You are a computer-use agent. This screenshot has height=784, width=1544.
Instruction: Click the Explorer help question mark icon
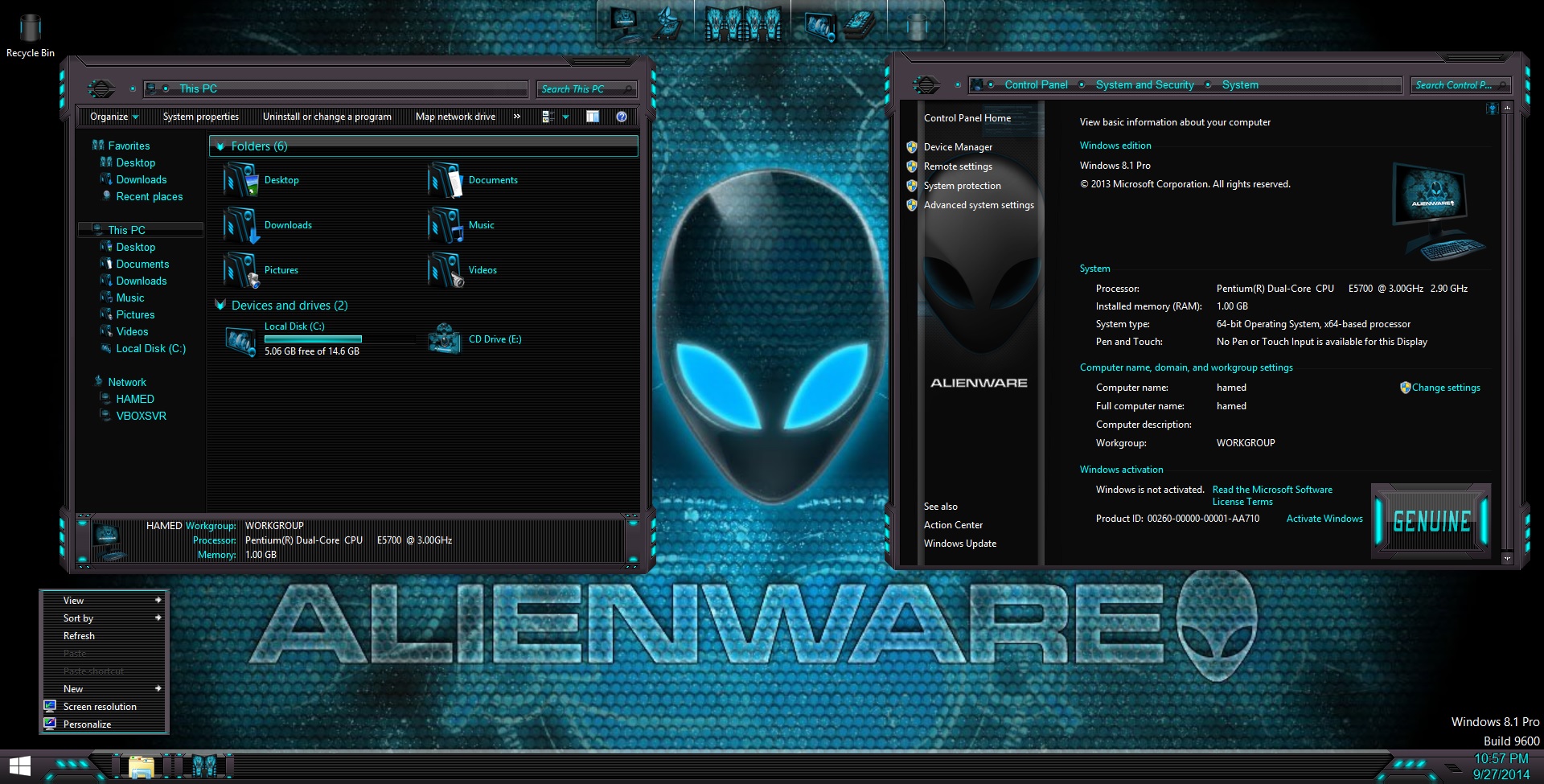tap(622, 117)
